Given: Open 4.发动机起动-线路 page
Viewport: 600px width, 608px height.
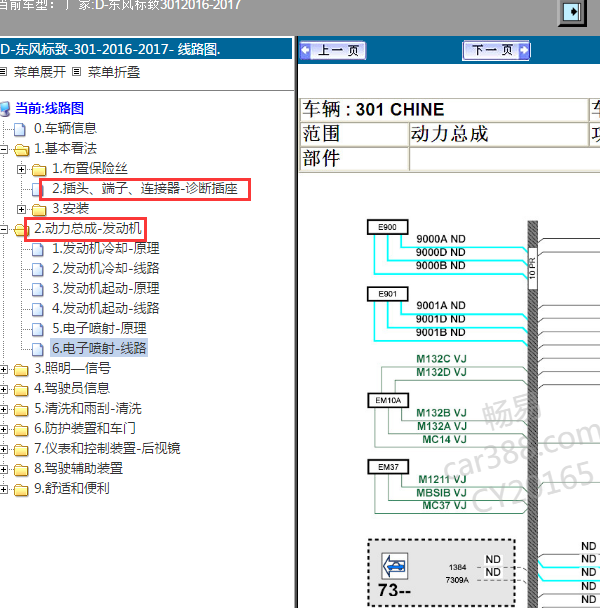Looking at the screenshot, I should (105, 309).
